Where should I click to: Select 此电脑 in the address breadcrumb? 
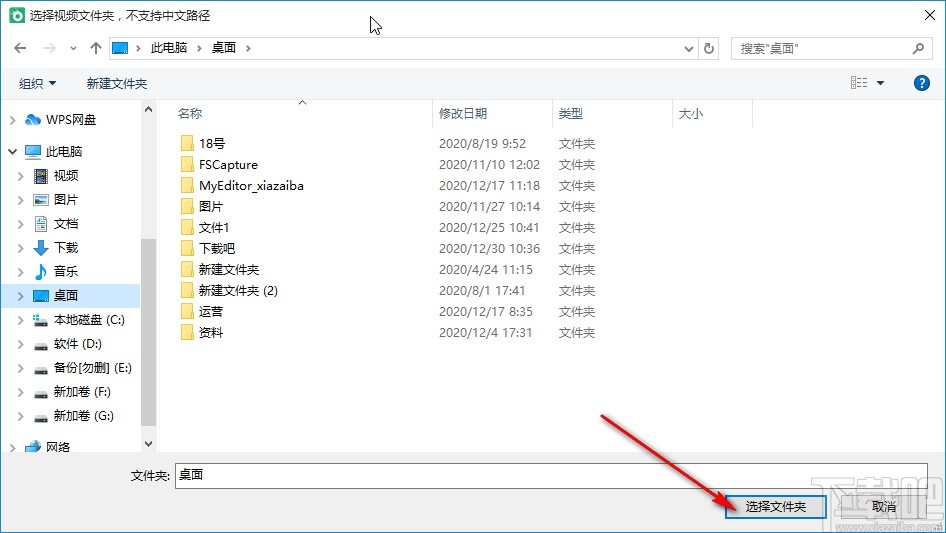click(x=168, y=48)
